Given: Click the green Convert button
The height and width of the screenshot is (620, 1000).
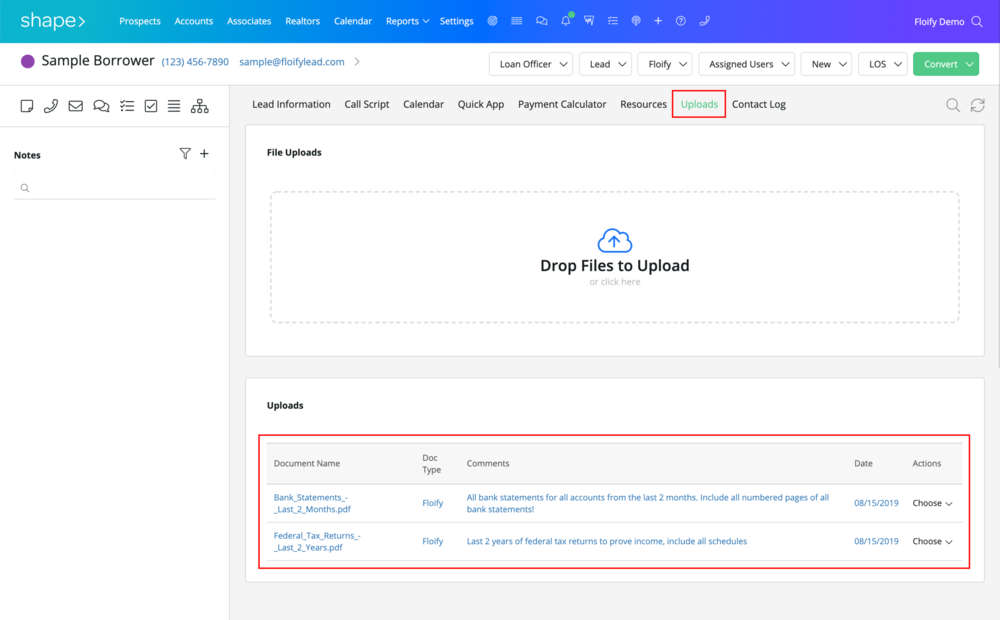Looking at the screenshot, I should (946, 64).
